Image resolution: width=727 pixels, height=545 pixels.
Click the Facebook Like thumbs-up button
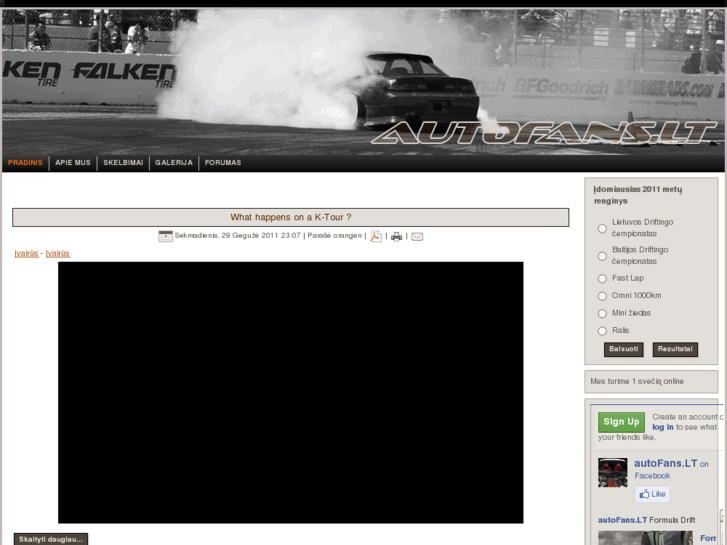[x=652, y=494]
